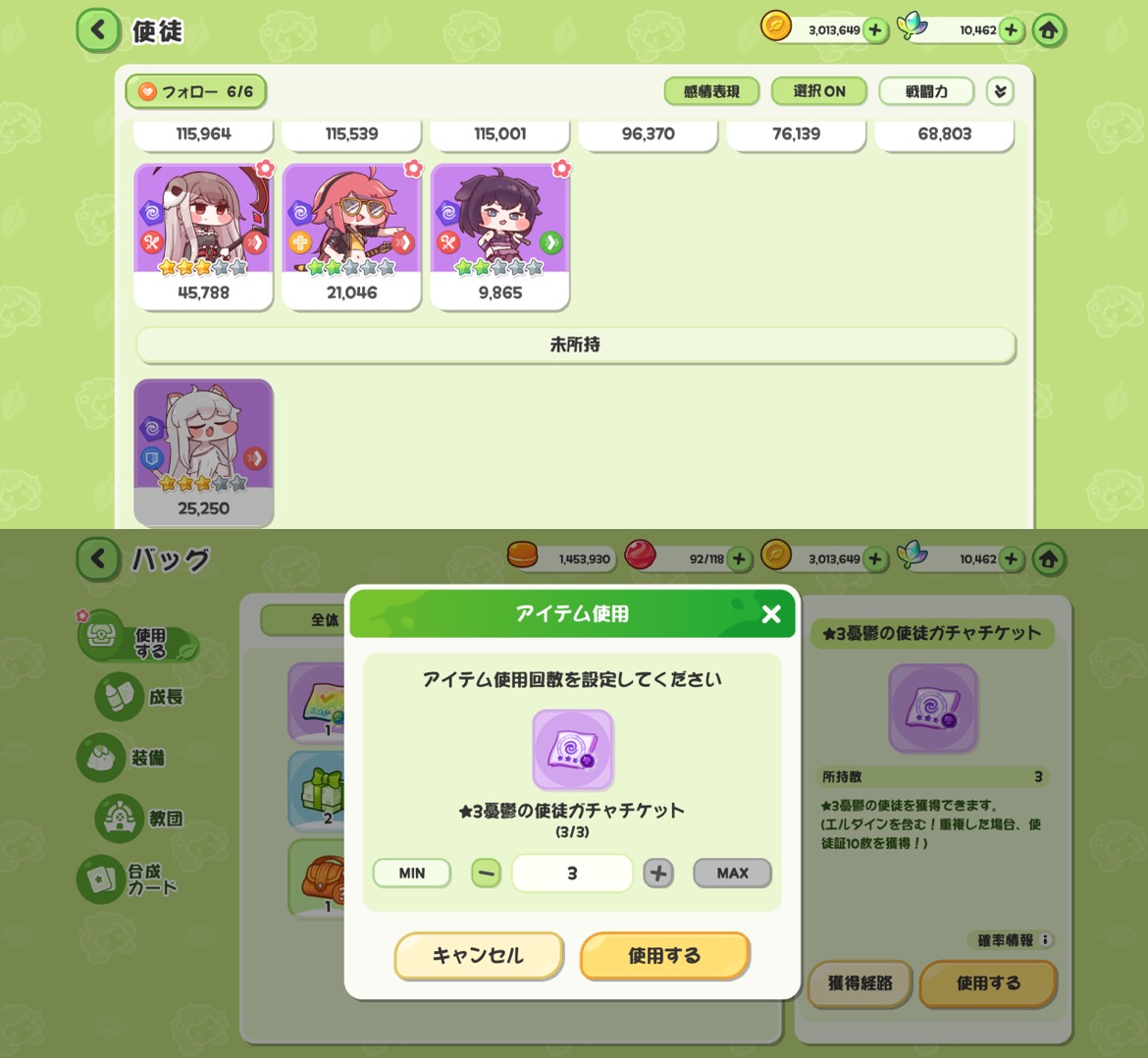Go back from the 使徒 screen
This screenshot has width=1148, height=1058.
coord(98,30)
